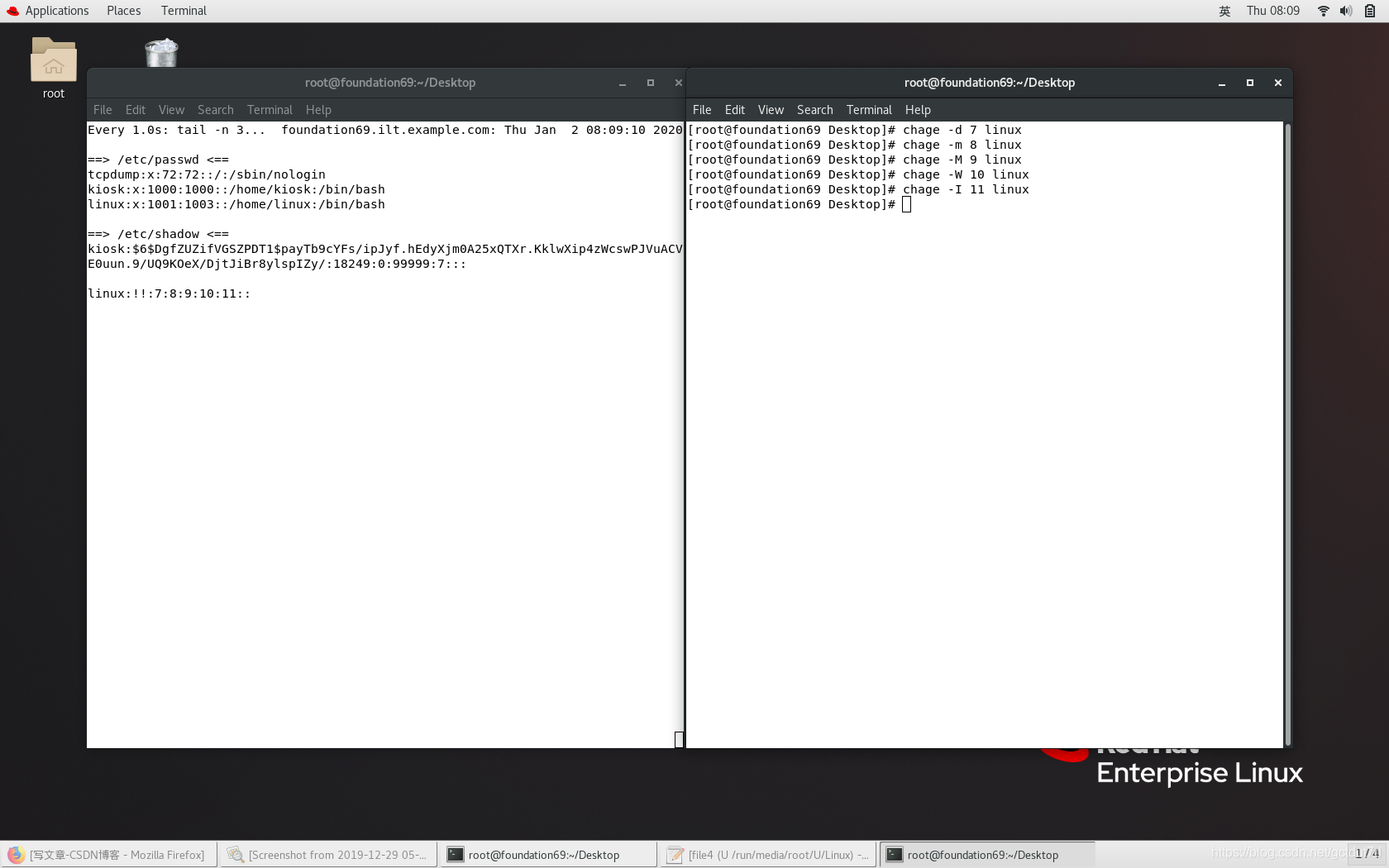This screenshot has width=1389, height=868.
Task: Switch to the last root@foundation69 terminal taskbar entry
Action: click(987, 855)
